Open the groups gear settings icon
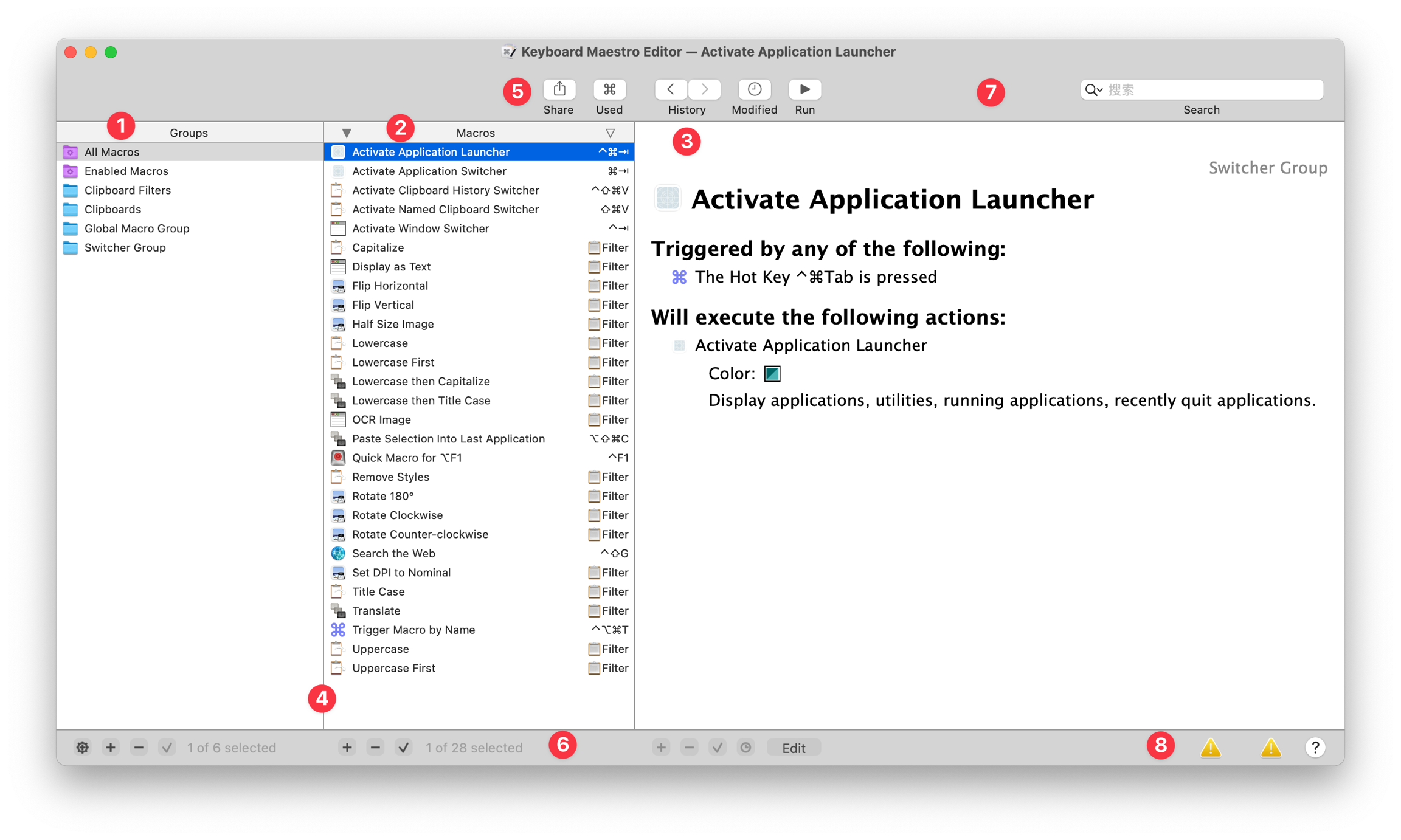The height and width of the screenshot is (840, 1401). [83, 747]
